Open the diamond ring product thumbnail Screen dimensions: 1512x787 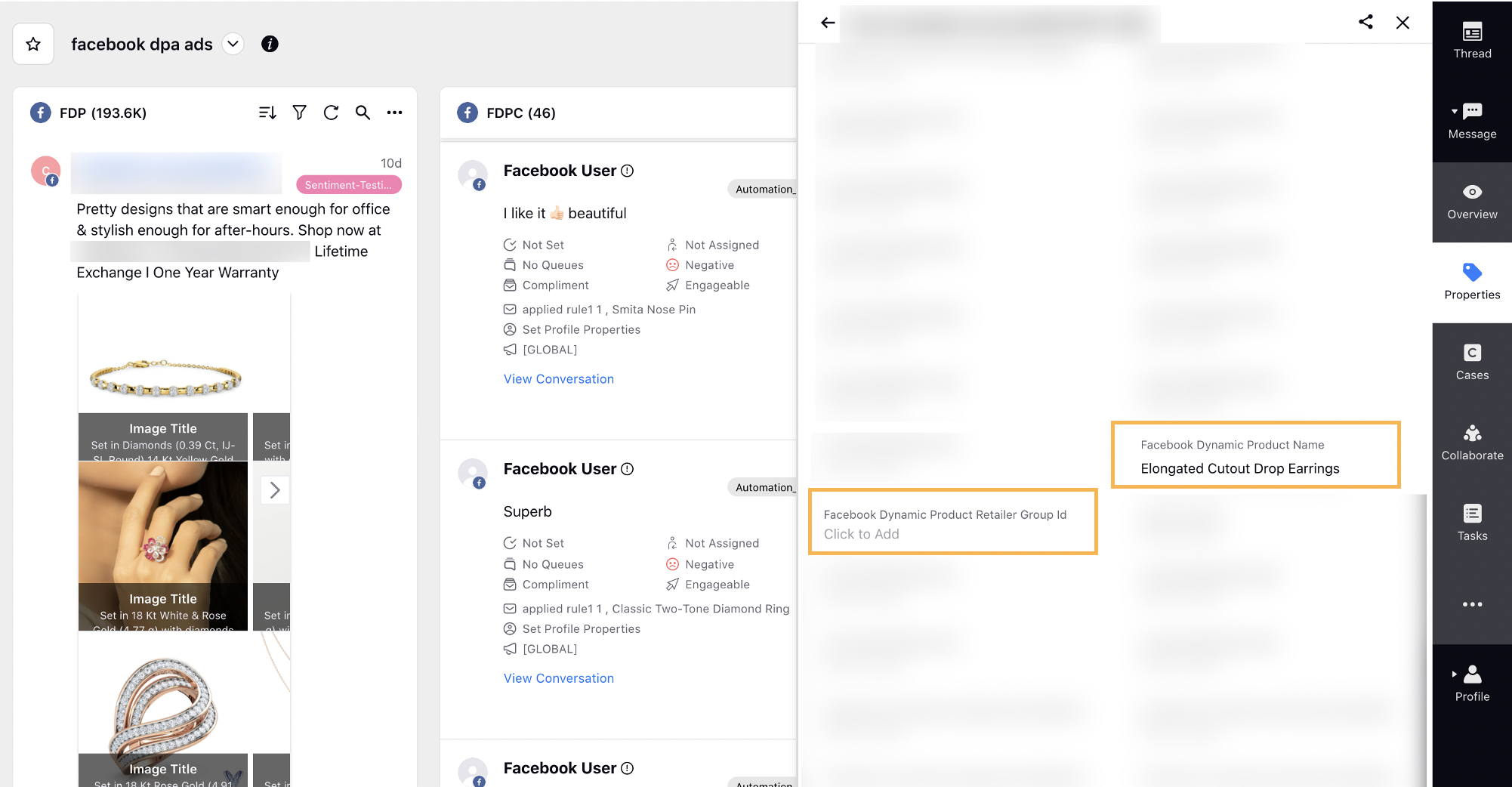click(163, 545)
